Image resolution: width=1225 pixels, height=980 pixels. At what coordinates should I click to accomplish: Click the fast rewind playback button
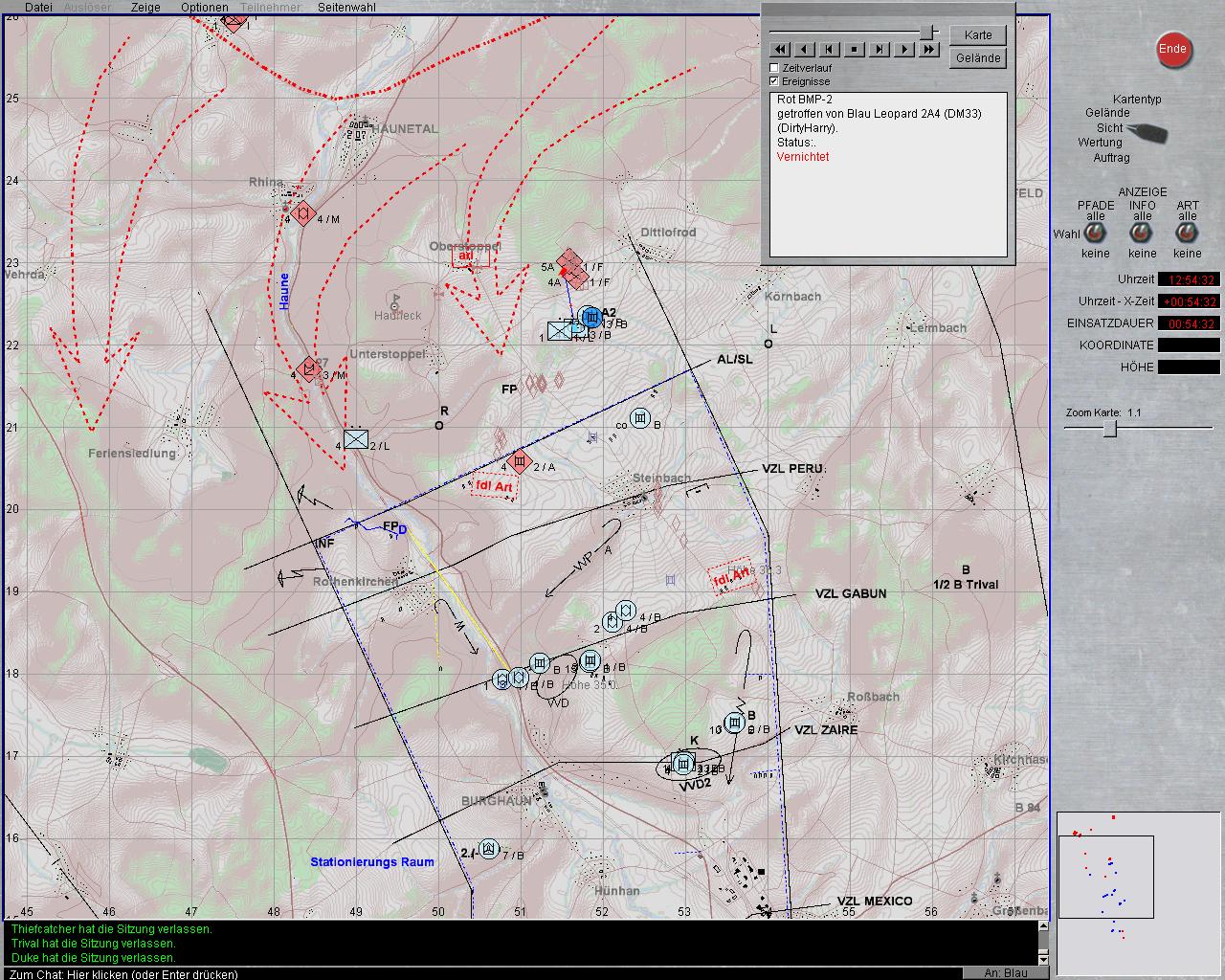(x=780, y=50)
